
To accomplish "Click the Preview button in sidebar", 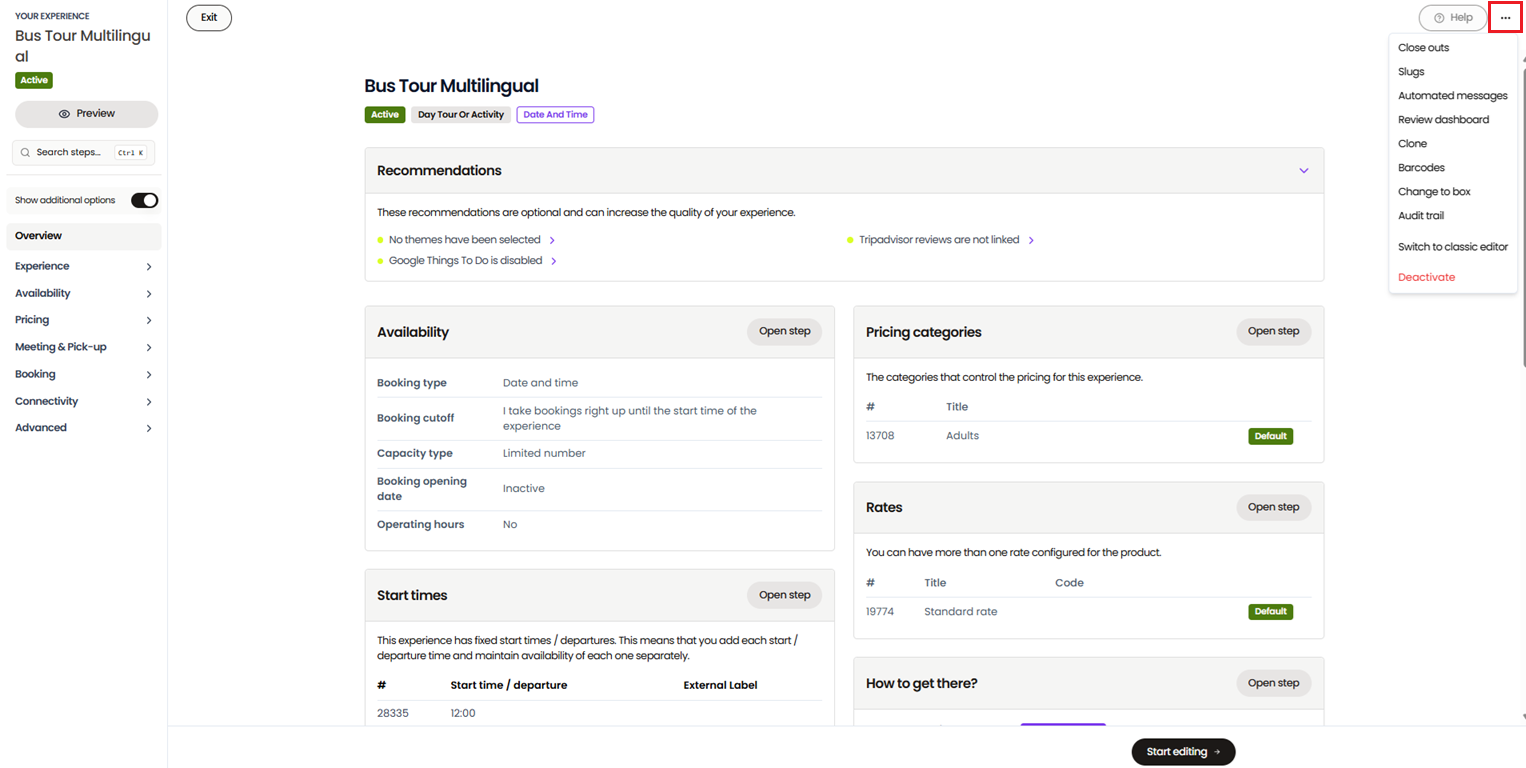I will pos(87,114).
